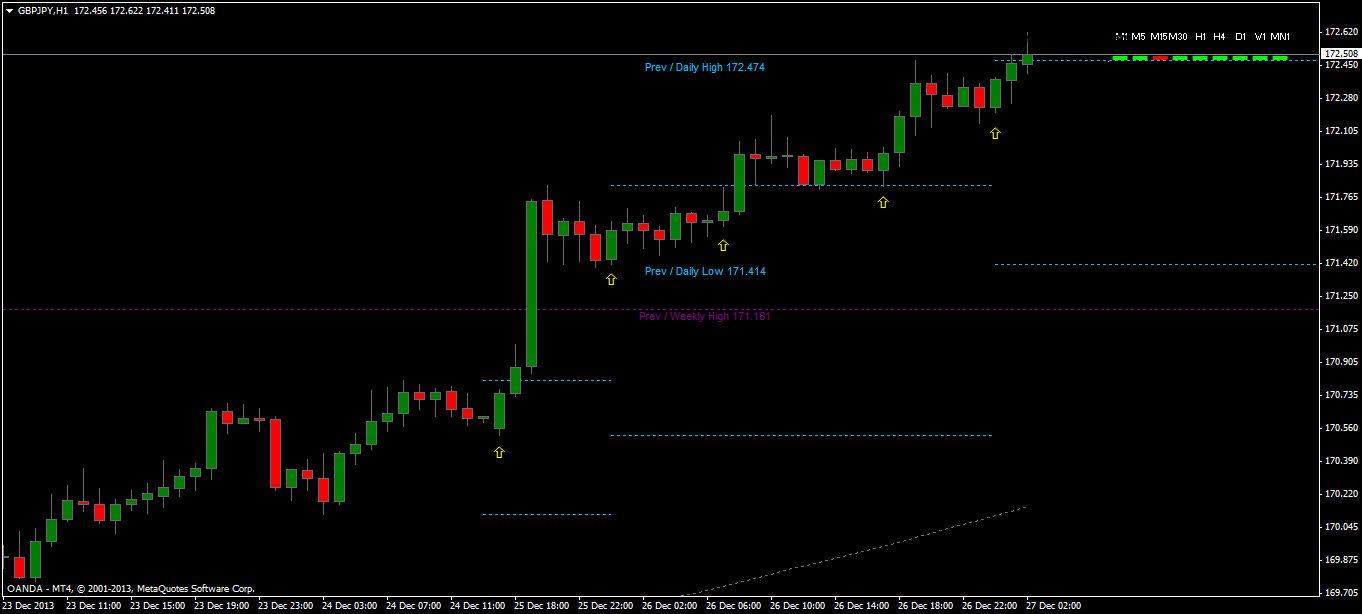Screen dimensions: 1362x614
Task: Click the green MN1 trend indicator bar
Action: coord(1280,58)
